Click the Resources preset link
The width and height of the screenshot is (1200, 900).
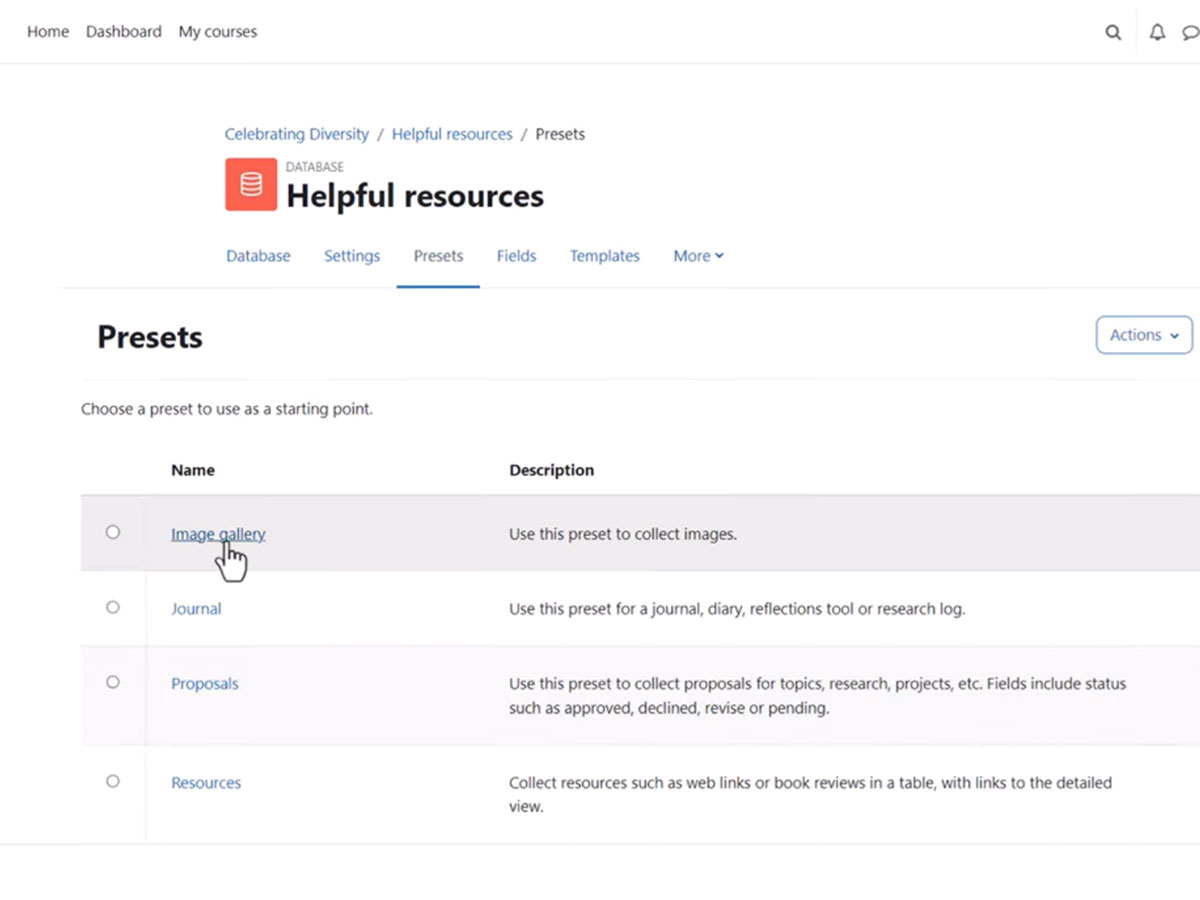click(x=206, y=783)
